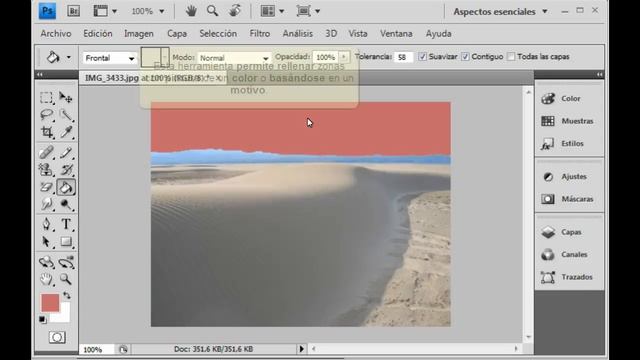Enable Todas las capas checkbox
The image size is (640, 360).
(511, 57)
